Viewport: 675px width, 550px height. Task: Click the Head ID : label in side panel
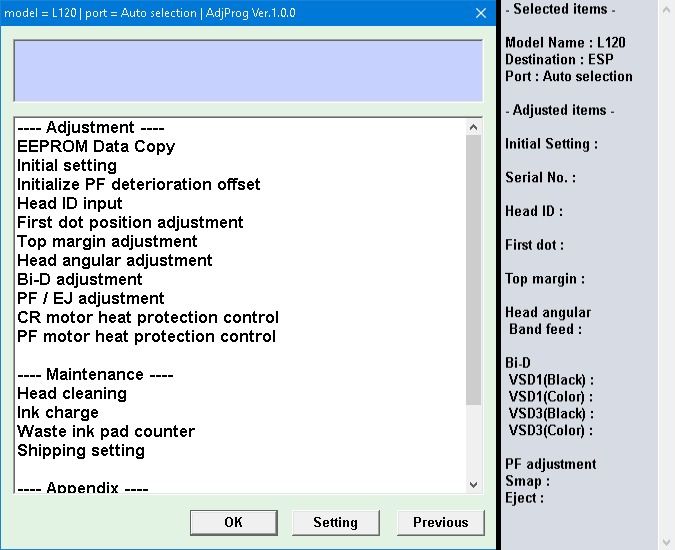click(534, 211)
